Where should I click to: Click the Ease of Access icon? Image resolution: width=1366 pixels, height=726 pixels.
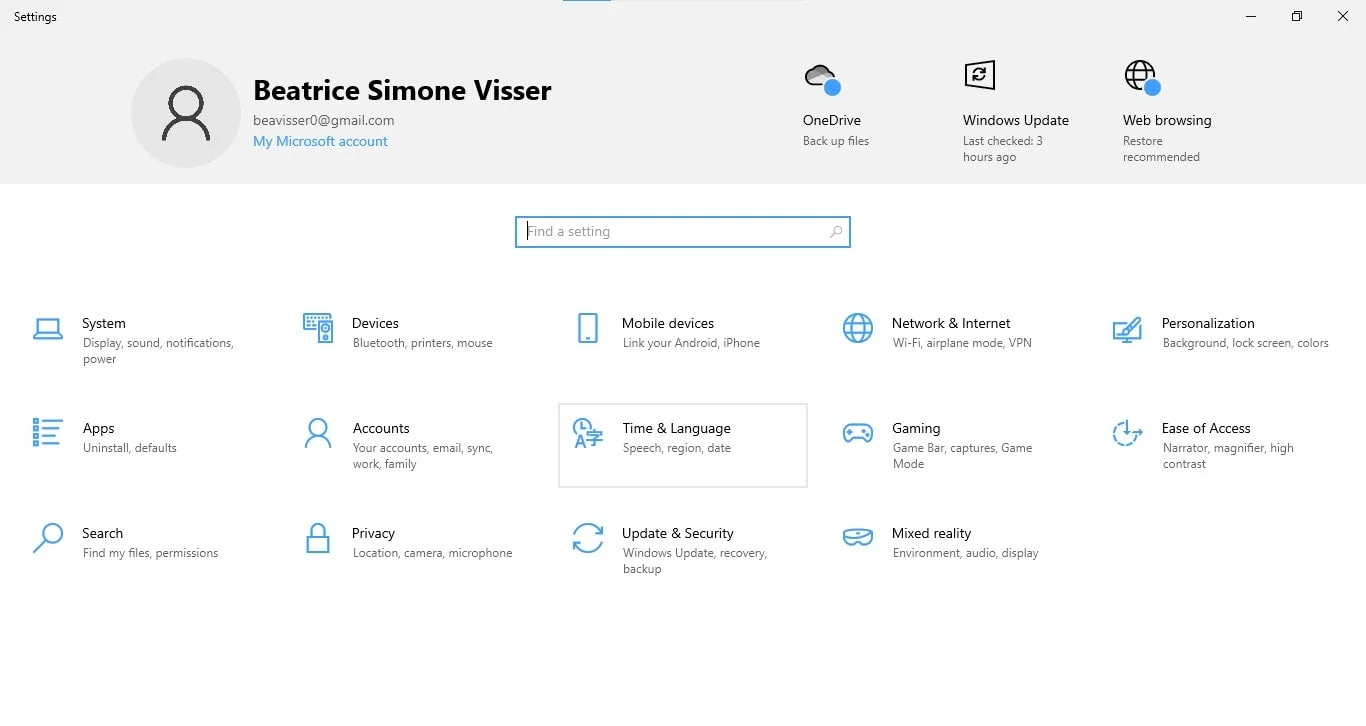point(1127,433)
